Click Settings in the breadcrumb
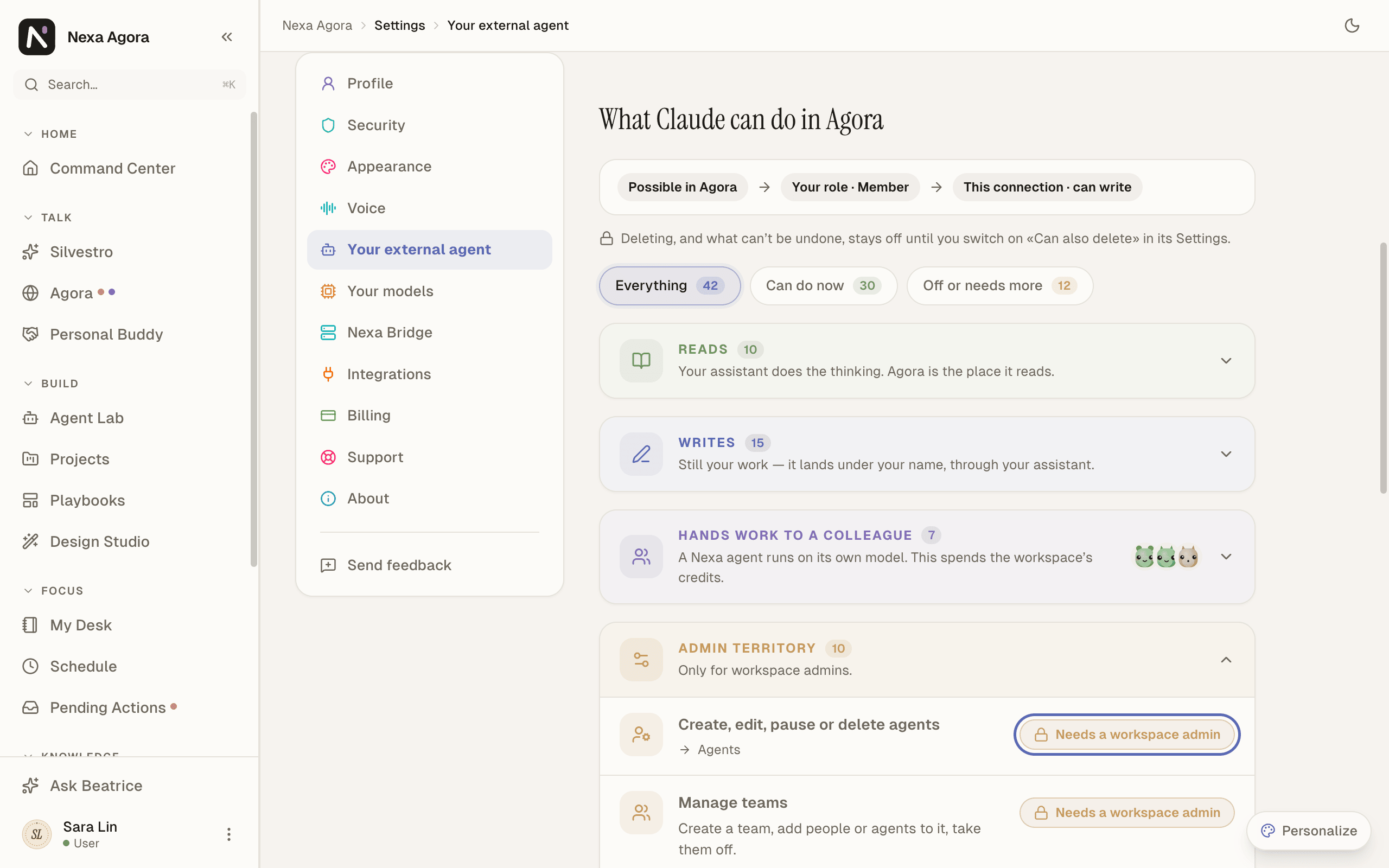 pyautogui.click(x=399, y=25)
